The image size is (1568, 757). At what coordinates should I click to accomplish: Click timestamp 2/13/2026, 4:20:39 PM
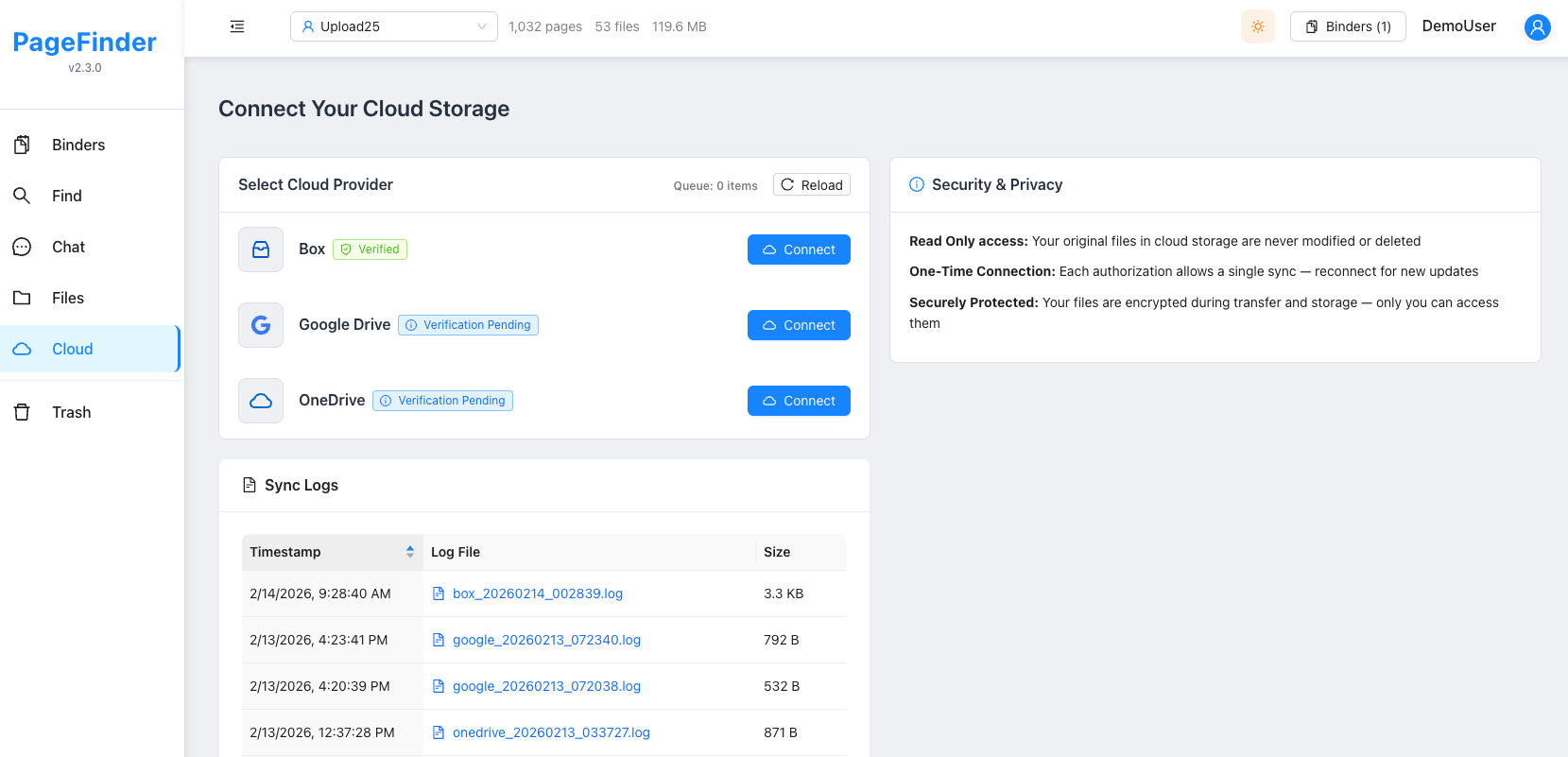[x=319, y=686]
